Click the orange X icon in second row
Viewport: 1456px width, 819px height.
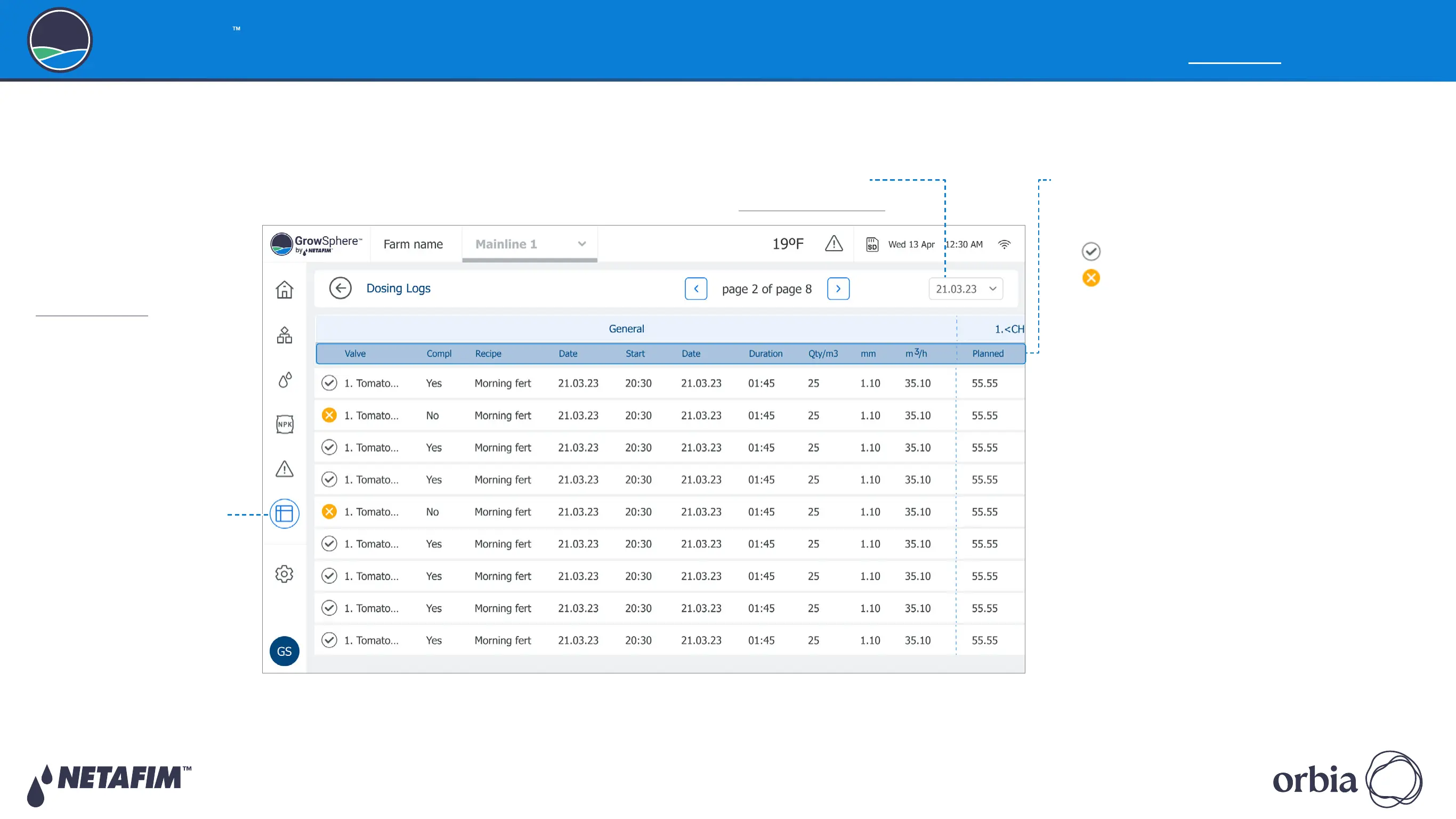coord(329,415)
